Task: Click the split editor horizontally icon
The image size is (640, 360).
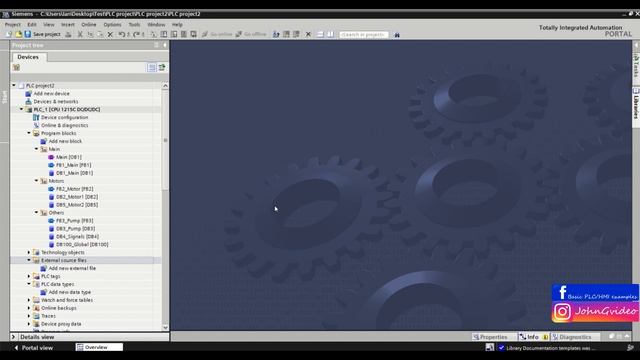Action: [320, 34]
